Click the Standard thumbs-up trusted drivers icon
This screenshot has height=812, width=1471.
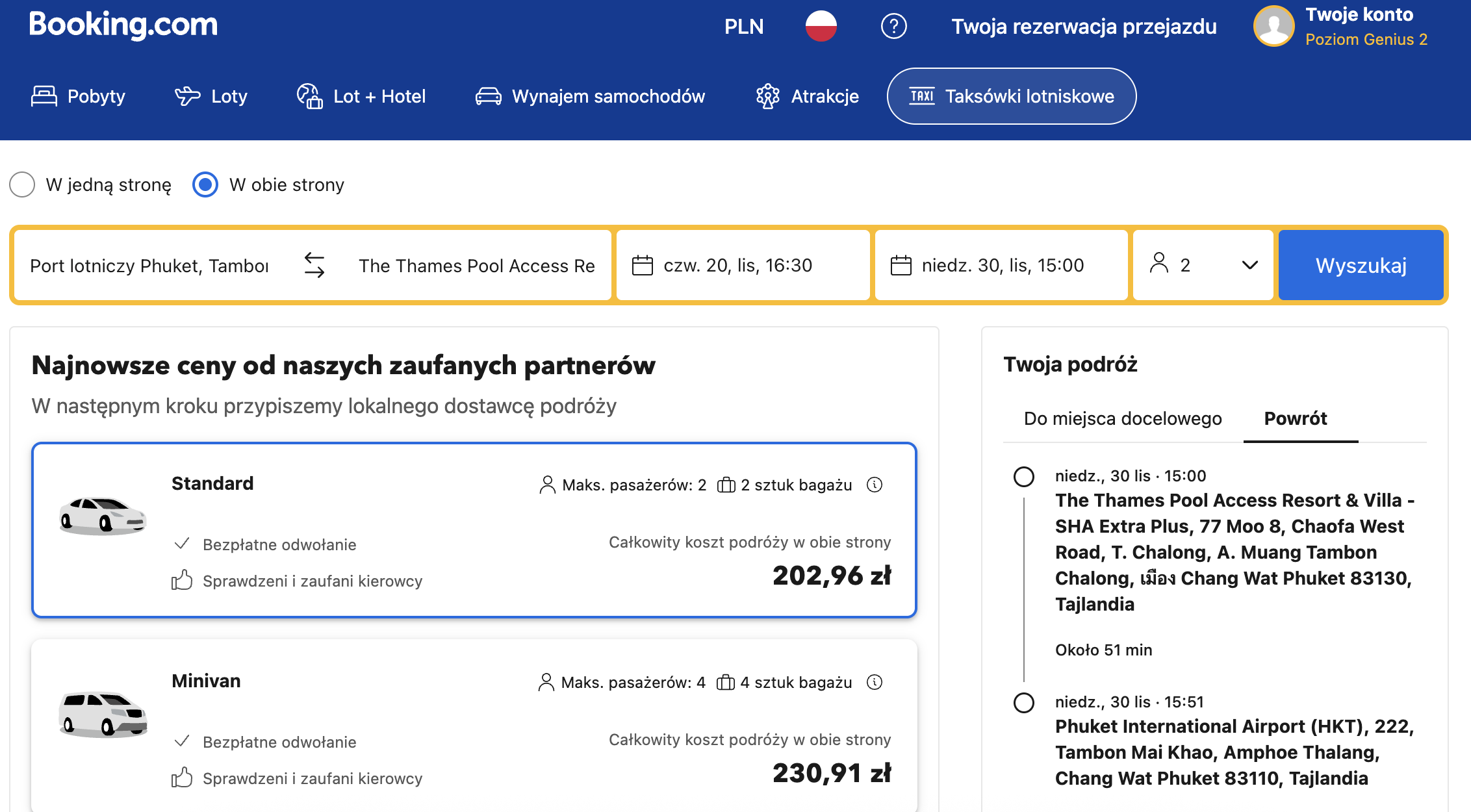182,580
